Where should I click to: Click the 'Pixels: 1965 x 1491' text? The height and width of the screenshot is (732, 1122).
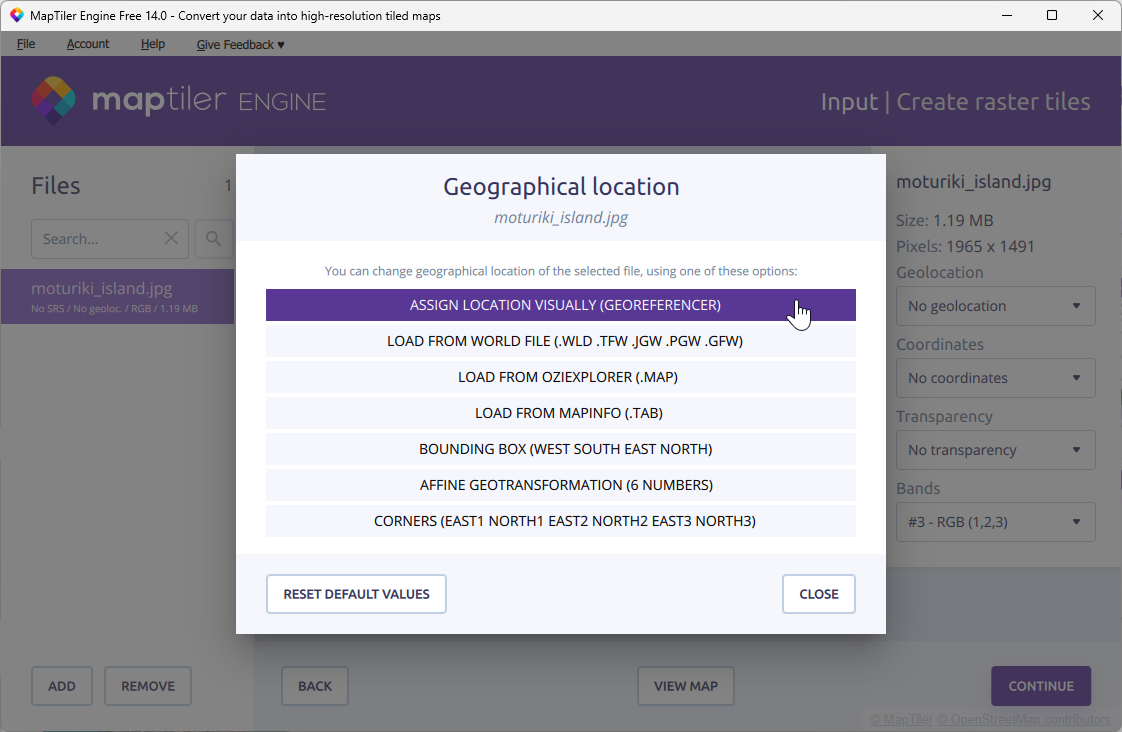(965, 246)
